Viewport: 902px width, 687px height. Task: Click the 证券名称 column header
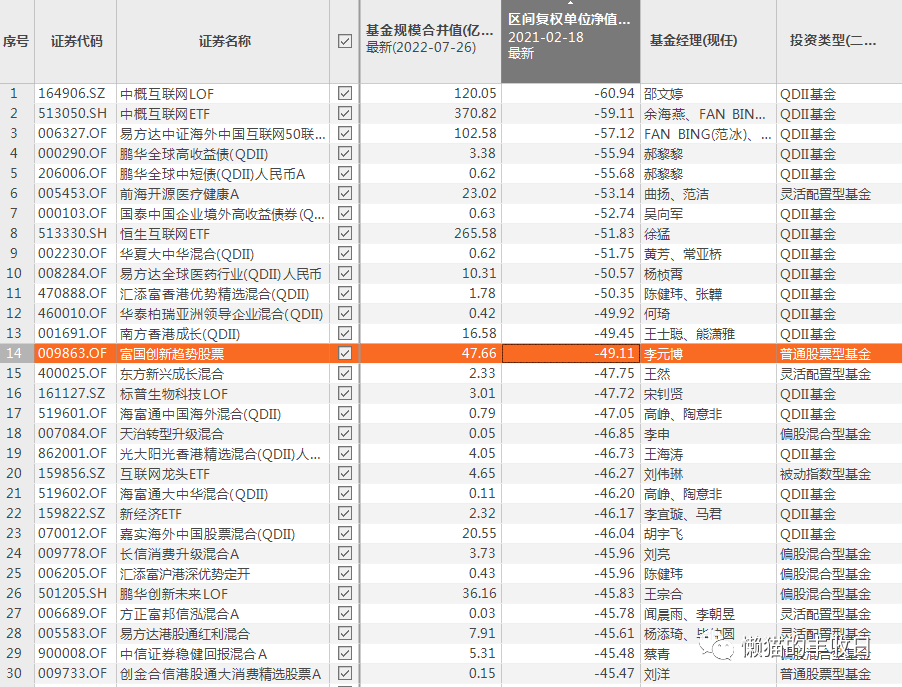pyautogui.click(x=223, y=41)
